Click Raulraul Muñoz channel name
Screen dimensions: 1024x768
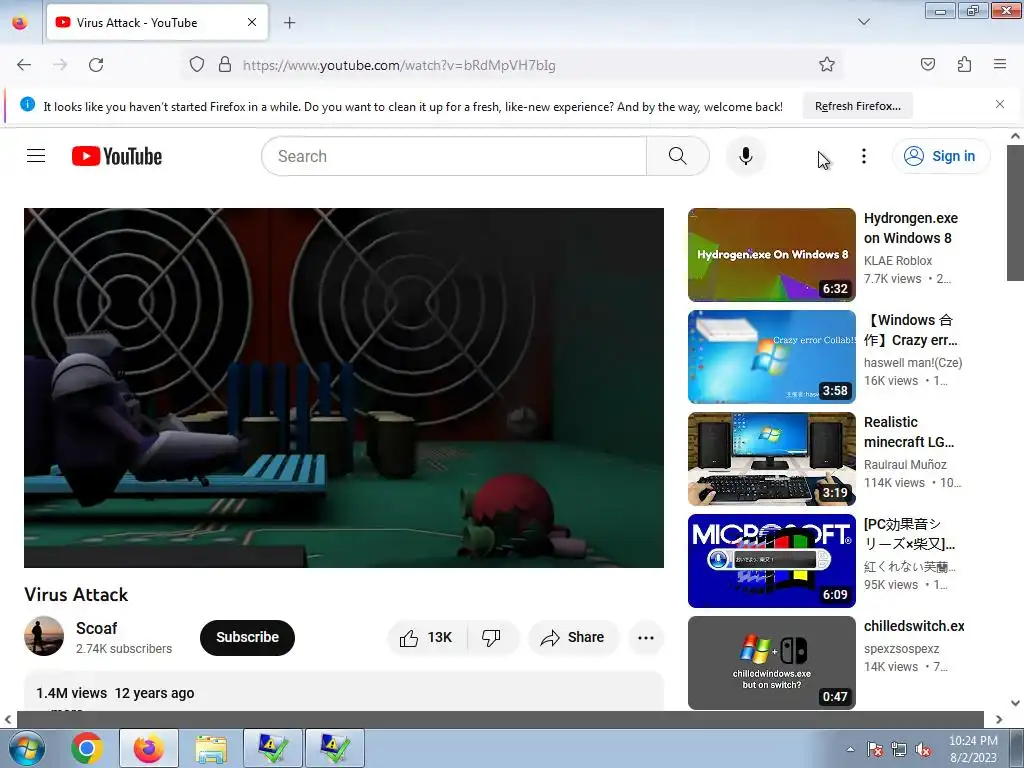(x=905, y=464)
